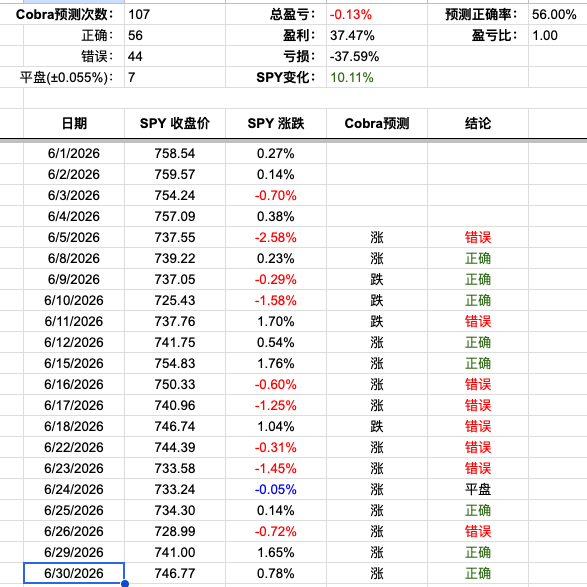
Task: Select the Cobra预测 column header
Action: (x=377, y=124)
